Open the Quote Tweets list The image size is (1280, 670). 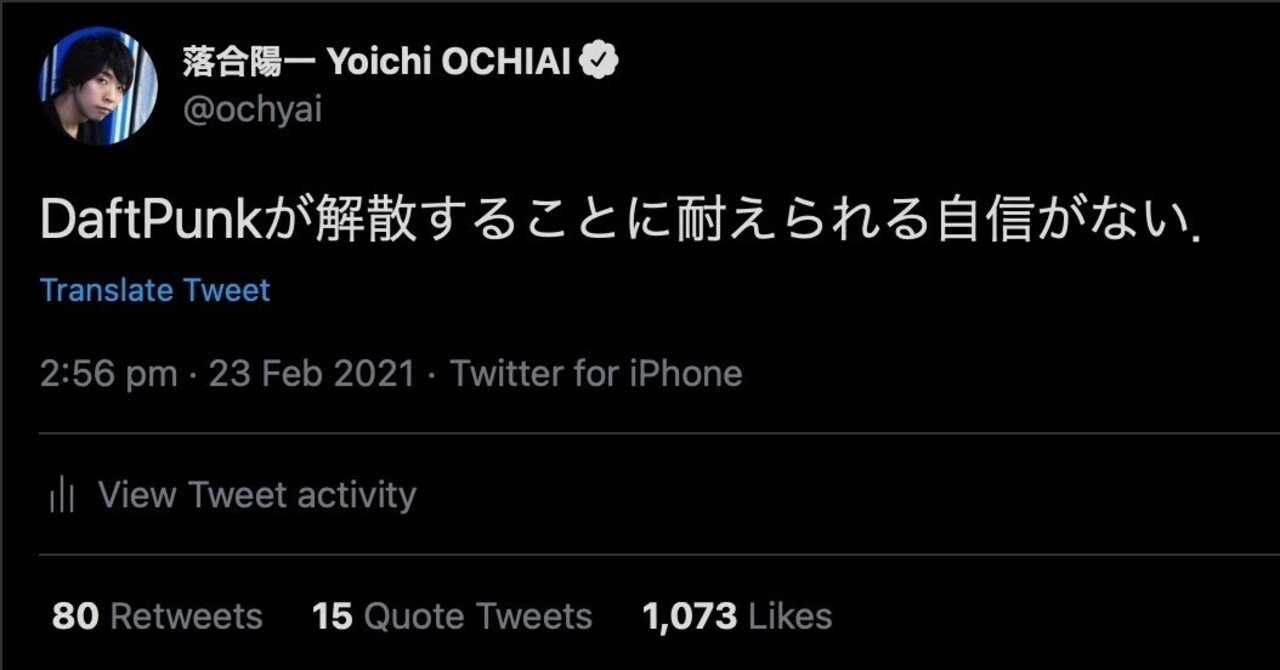(478, 616)
